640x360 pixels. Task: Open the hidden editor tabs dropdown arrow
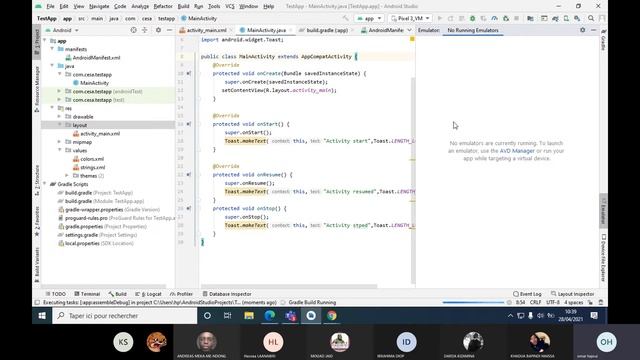click(409, 30)
